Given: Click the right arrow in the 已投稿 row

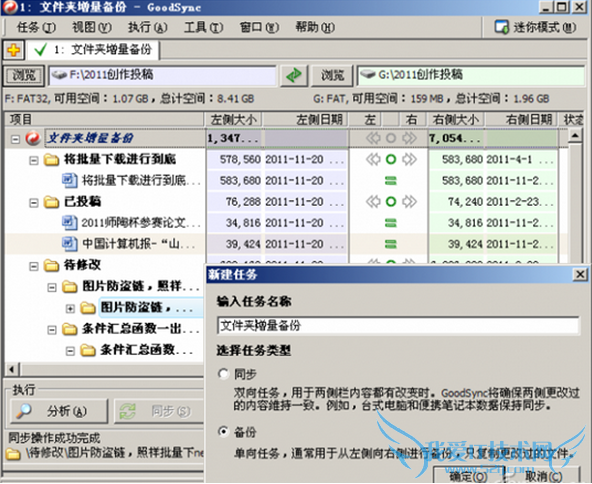Looking at the screenshot, I should click(x=409, y=202).
